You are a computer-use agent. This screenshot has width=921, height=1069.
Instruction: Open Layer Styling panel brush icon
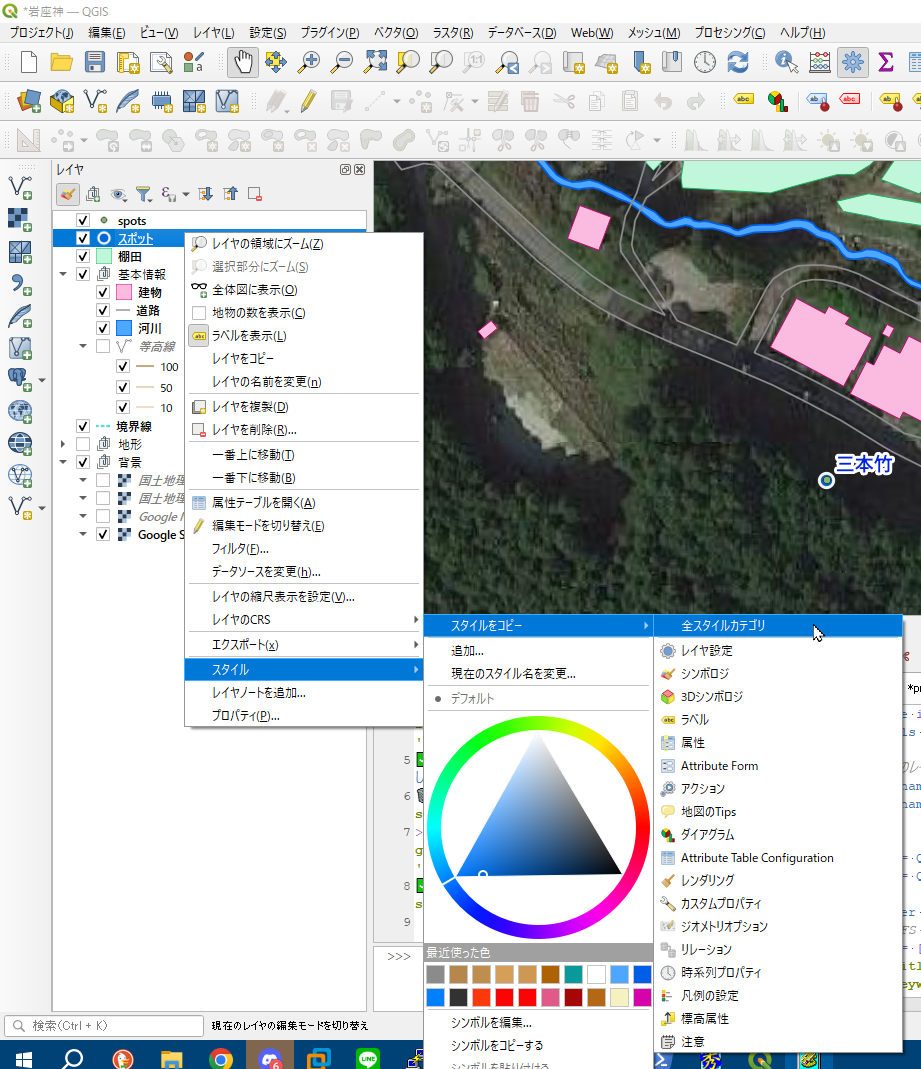[67, 194]
